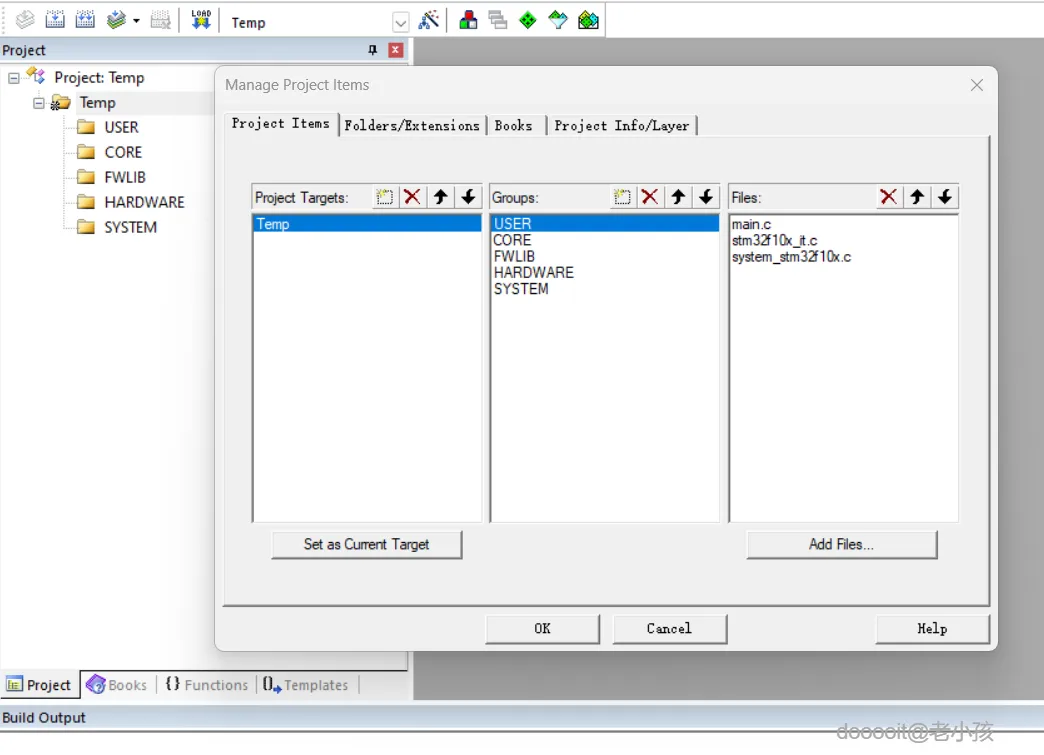Close the Project panel with red X

click(x=395, y=50)
